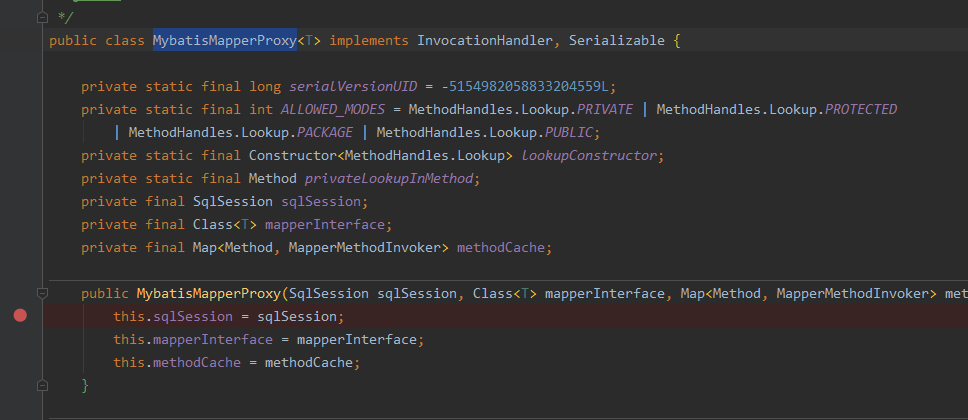Click the ALLOWED_MODES constant name
Image resolution: width=968 pixels, height=420 pixels.
pyautogui.click(x=333, y=110)
